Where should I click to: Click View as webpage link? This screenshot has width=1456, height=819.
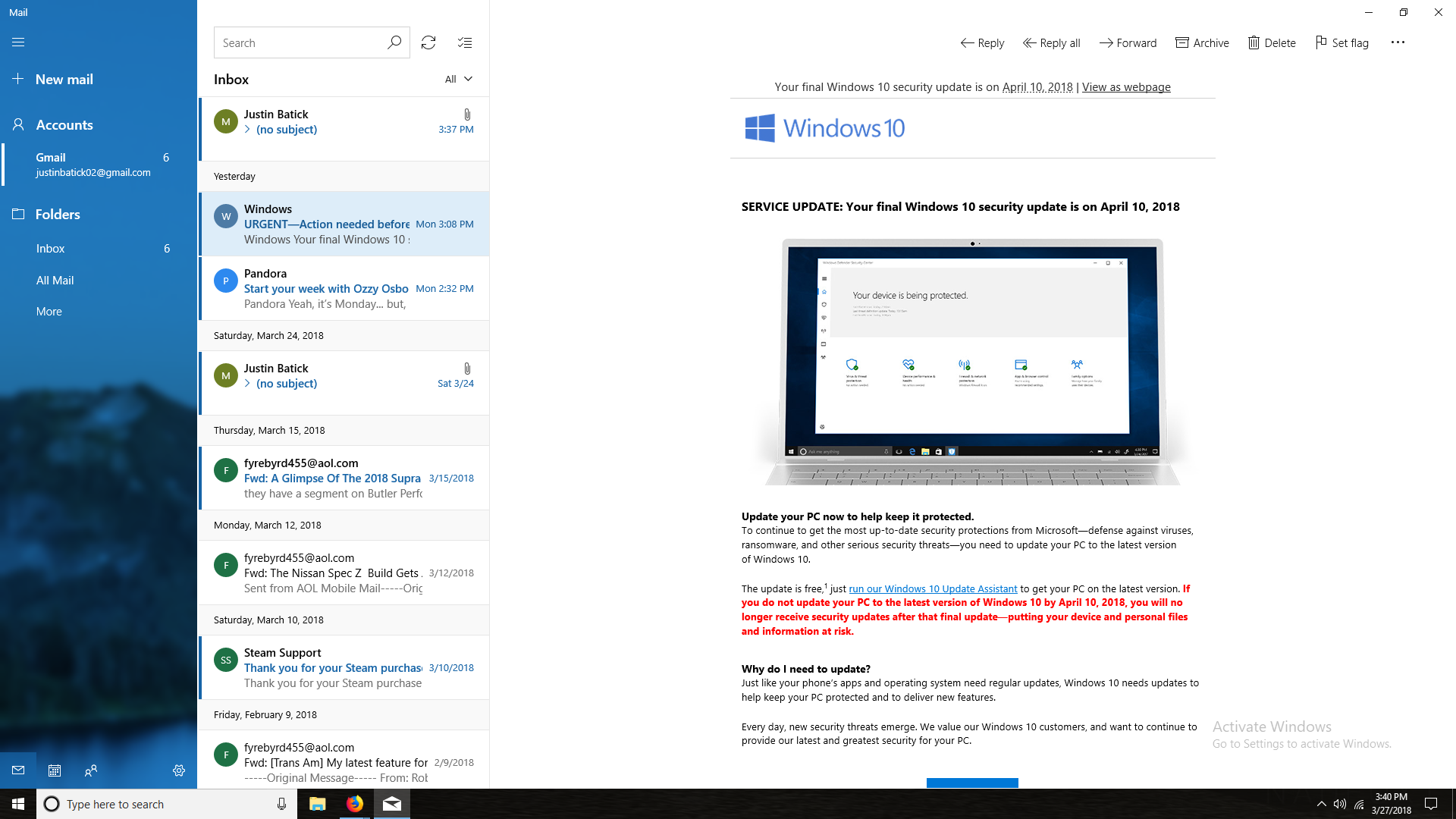click(x=1126, y=87)
